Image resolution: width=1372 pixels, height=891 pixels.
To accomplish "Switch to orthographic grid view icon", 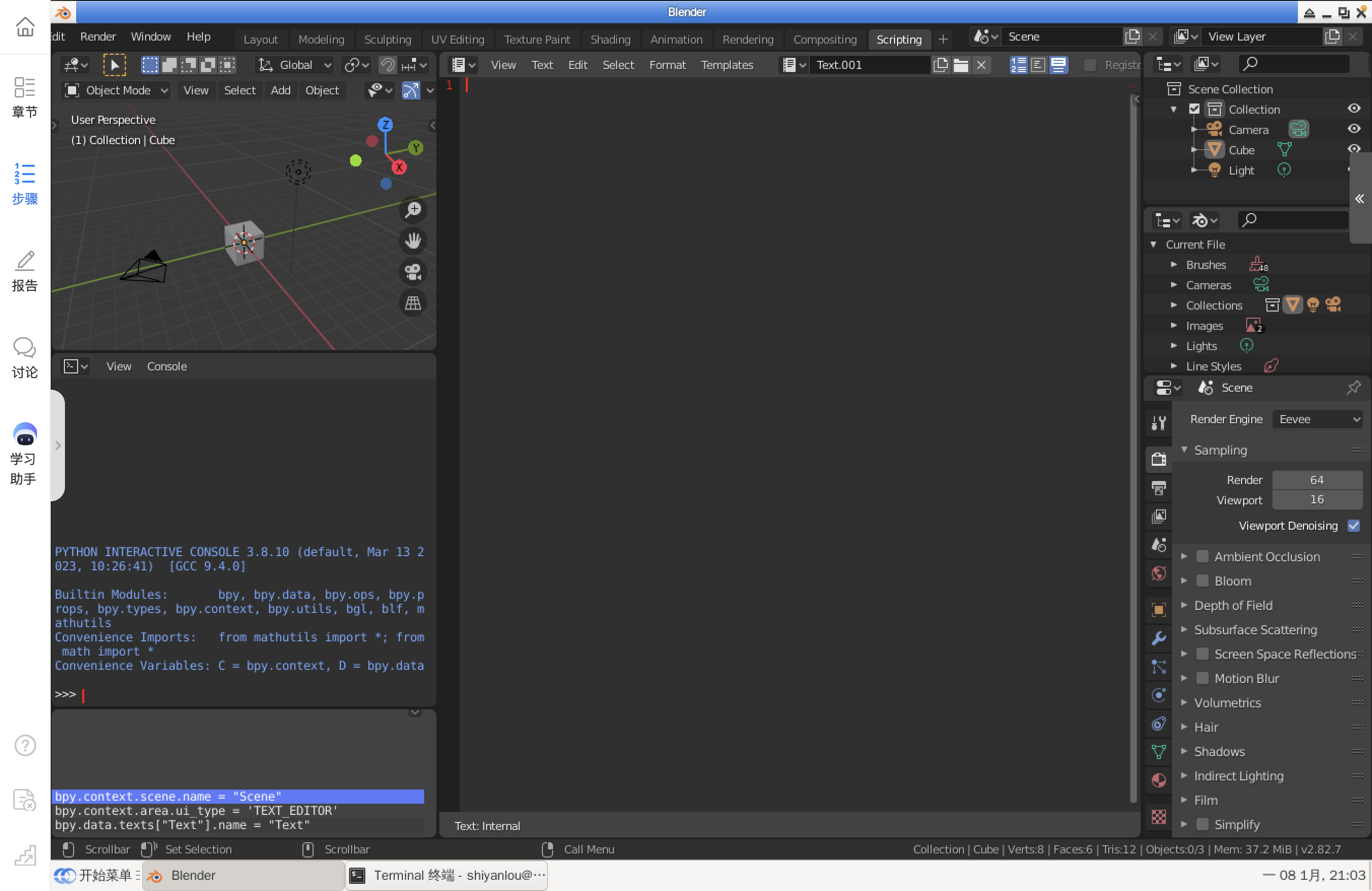I will [413, 303].
